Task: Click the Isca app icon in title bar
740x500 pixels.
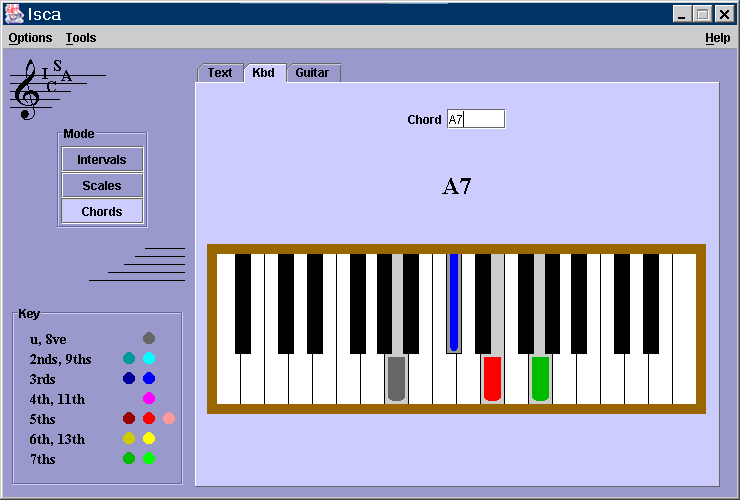Action: 14,14
